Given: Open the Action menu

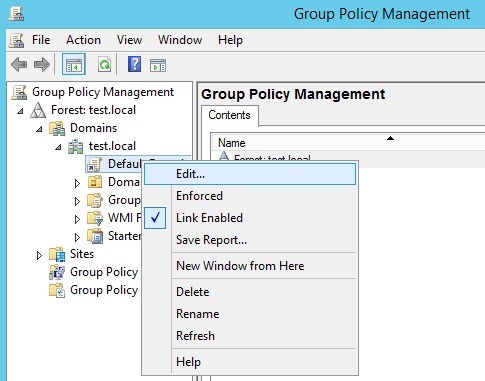Looking at the screenshot, I should click(83, 40).
